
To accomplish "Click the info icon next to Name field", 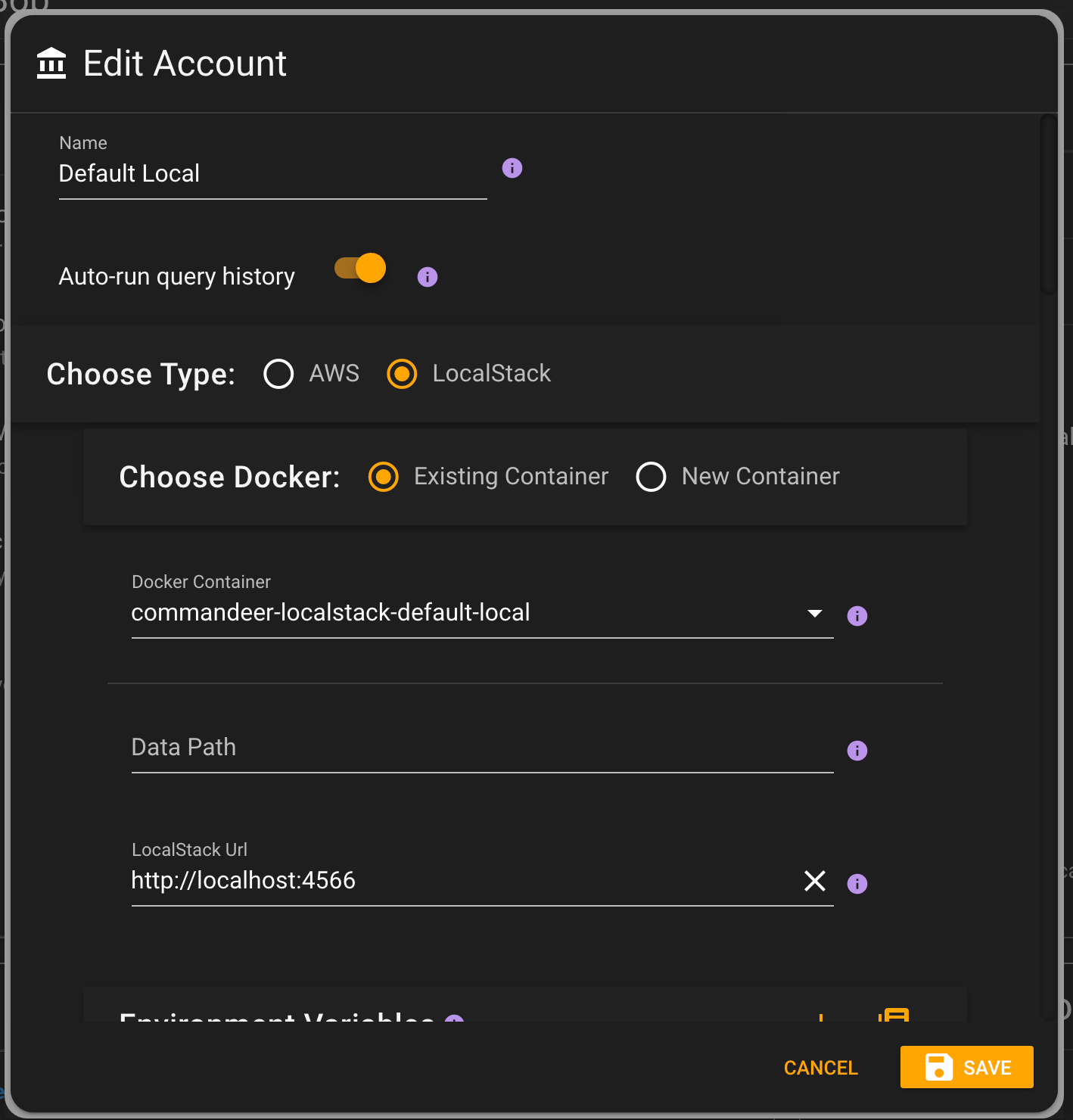I will pos(512,168).
